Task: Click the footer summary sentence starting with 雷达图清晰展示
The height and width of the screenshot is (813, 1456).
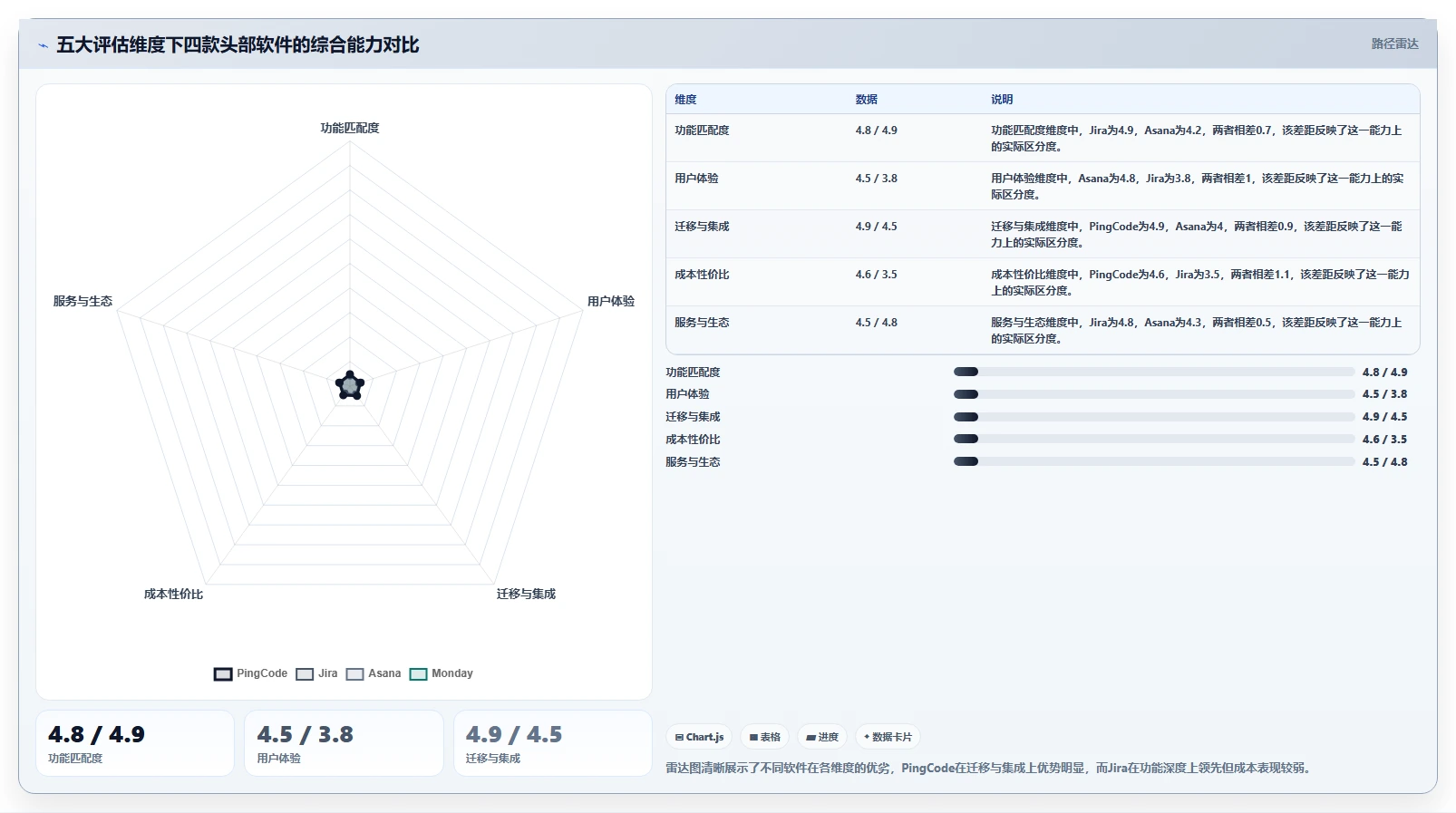Action: coord(989,768)
